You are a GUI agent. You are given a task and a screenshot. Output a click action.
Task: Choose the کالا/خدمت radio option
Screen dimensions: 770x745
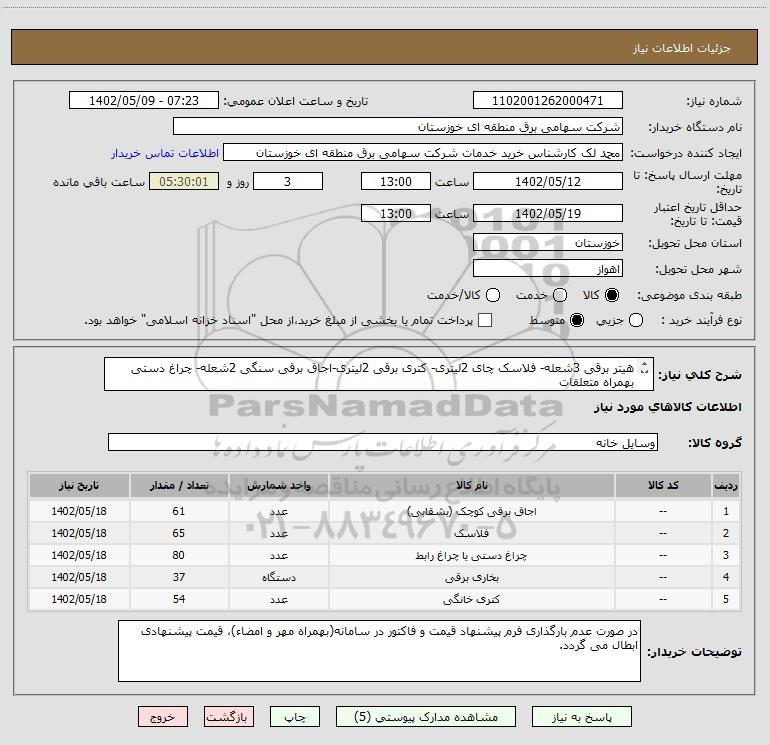(x=492, y=295)
